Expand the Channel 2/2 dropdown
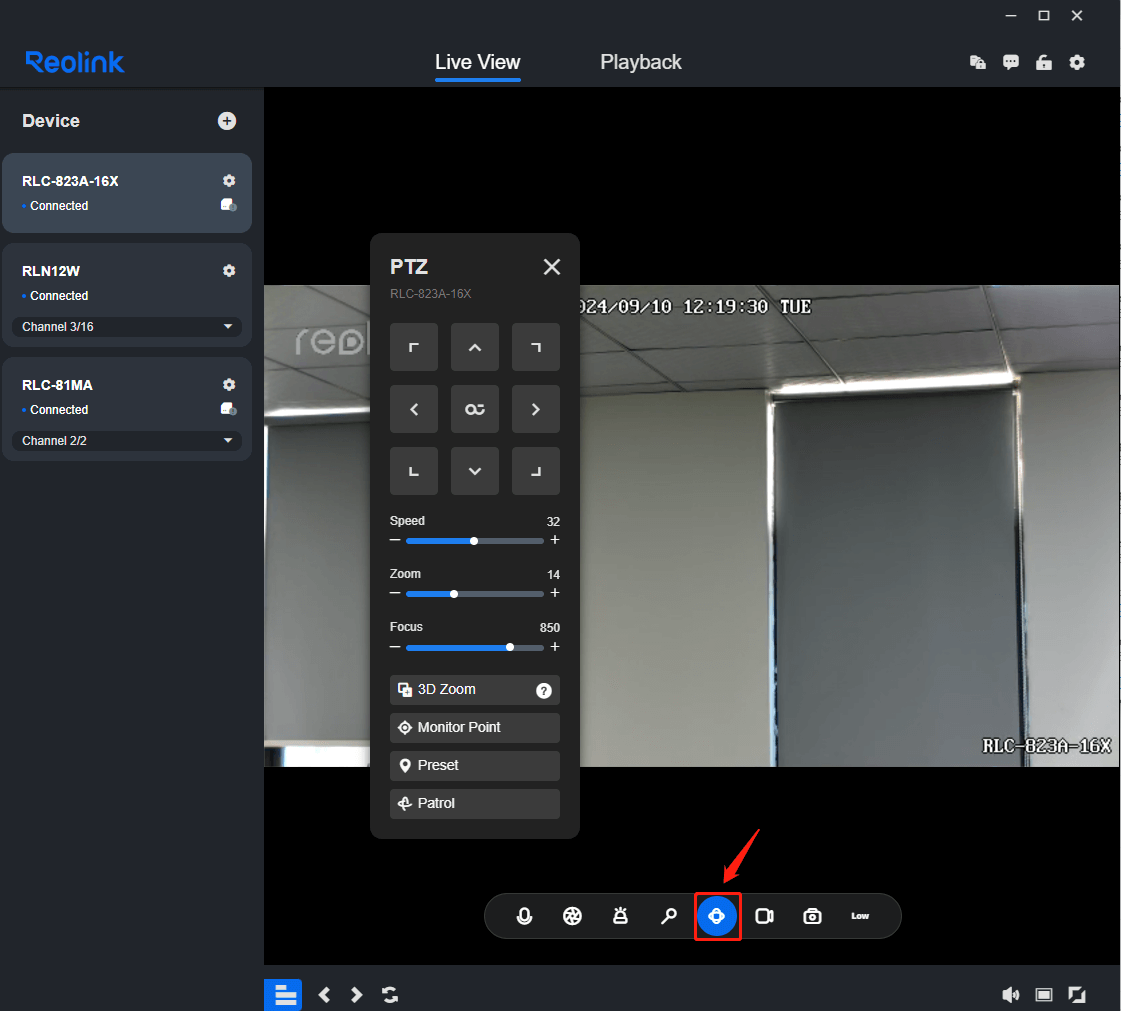Viewport: 1121px width, 1011px height. [x=127, y=440]
